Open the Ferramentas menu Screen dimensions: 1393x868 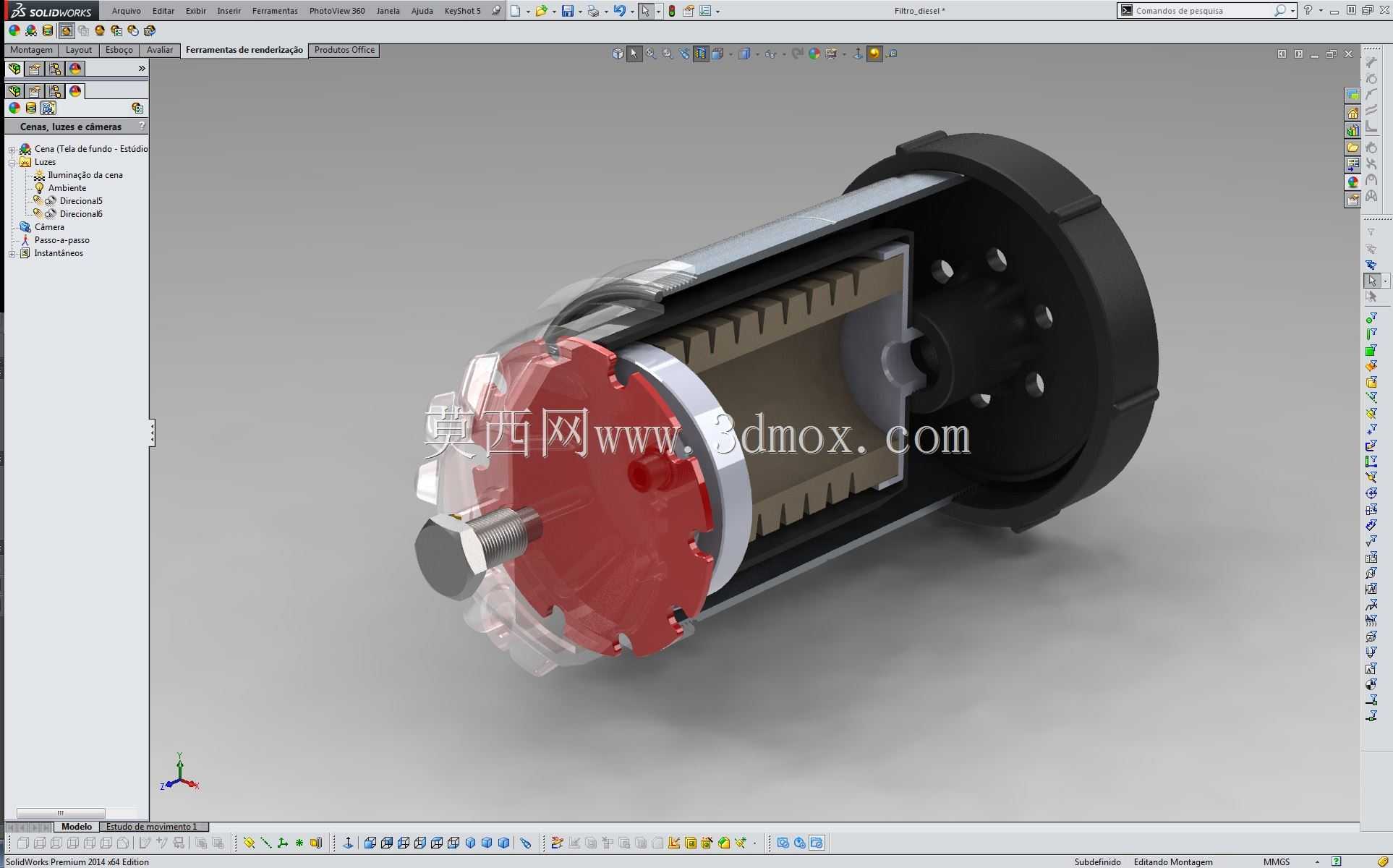275,11
